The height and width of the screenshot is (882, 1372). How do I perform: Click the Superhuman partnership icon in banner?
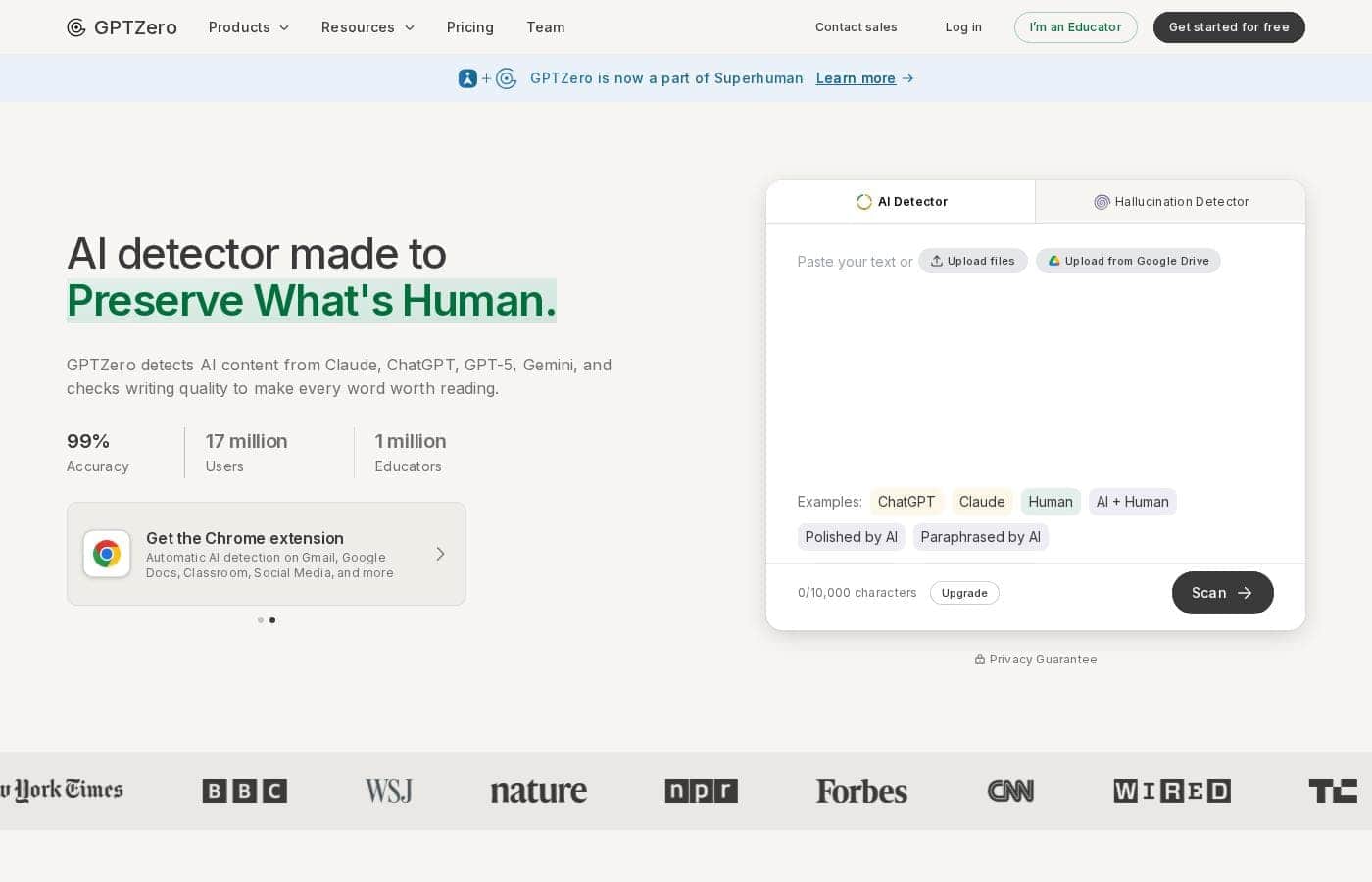click(x=487, y=78)
